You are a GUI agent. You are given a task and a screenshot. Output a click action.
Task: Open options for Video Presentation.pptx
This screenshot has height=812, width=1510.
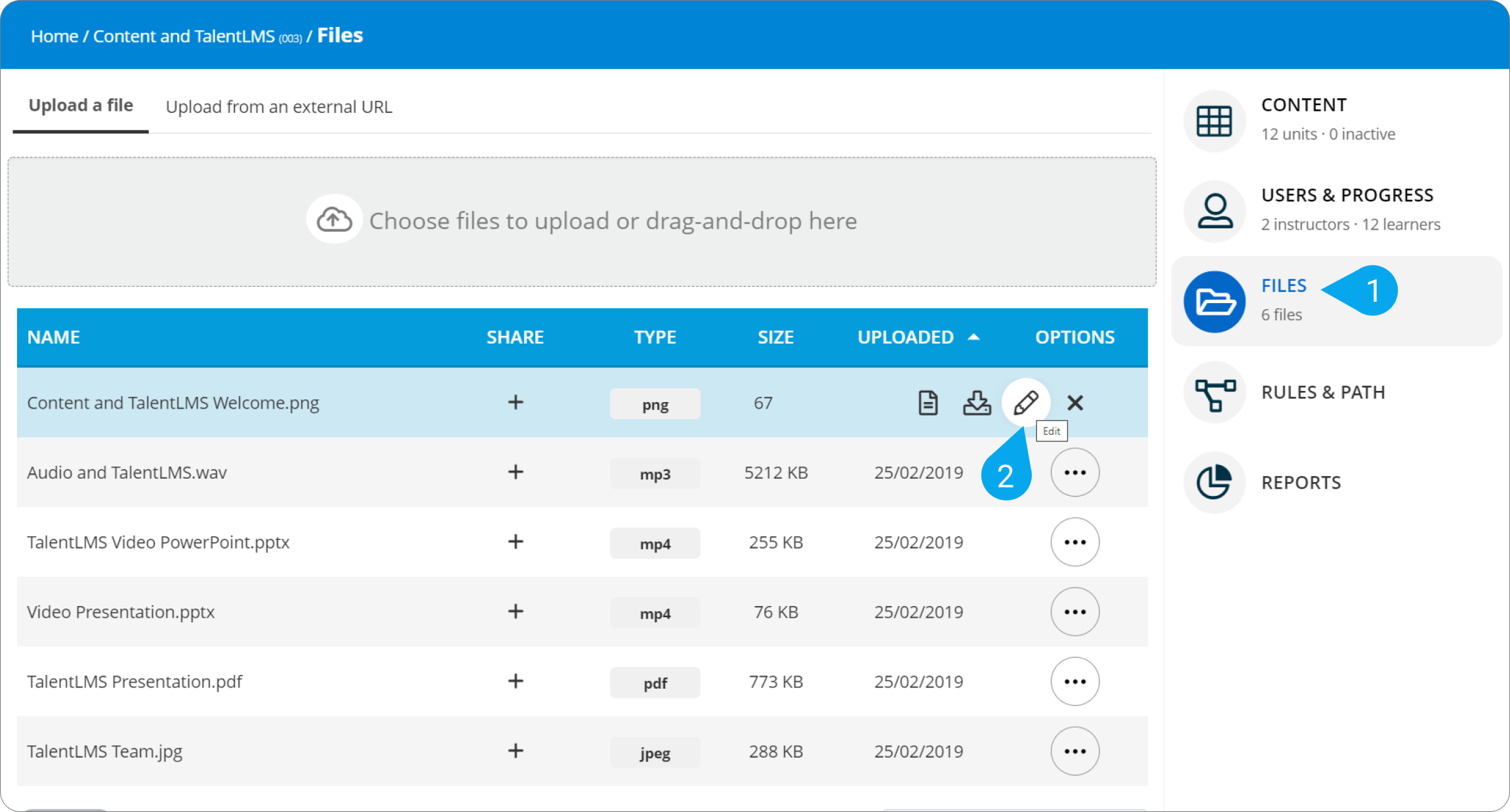click(x=1075, y=612)
